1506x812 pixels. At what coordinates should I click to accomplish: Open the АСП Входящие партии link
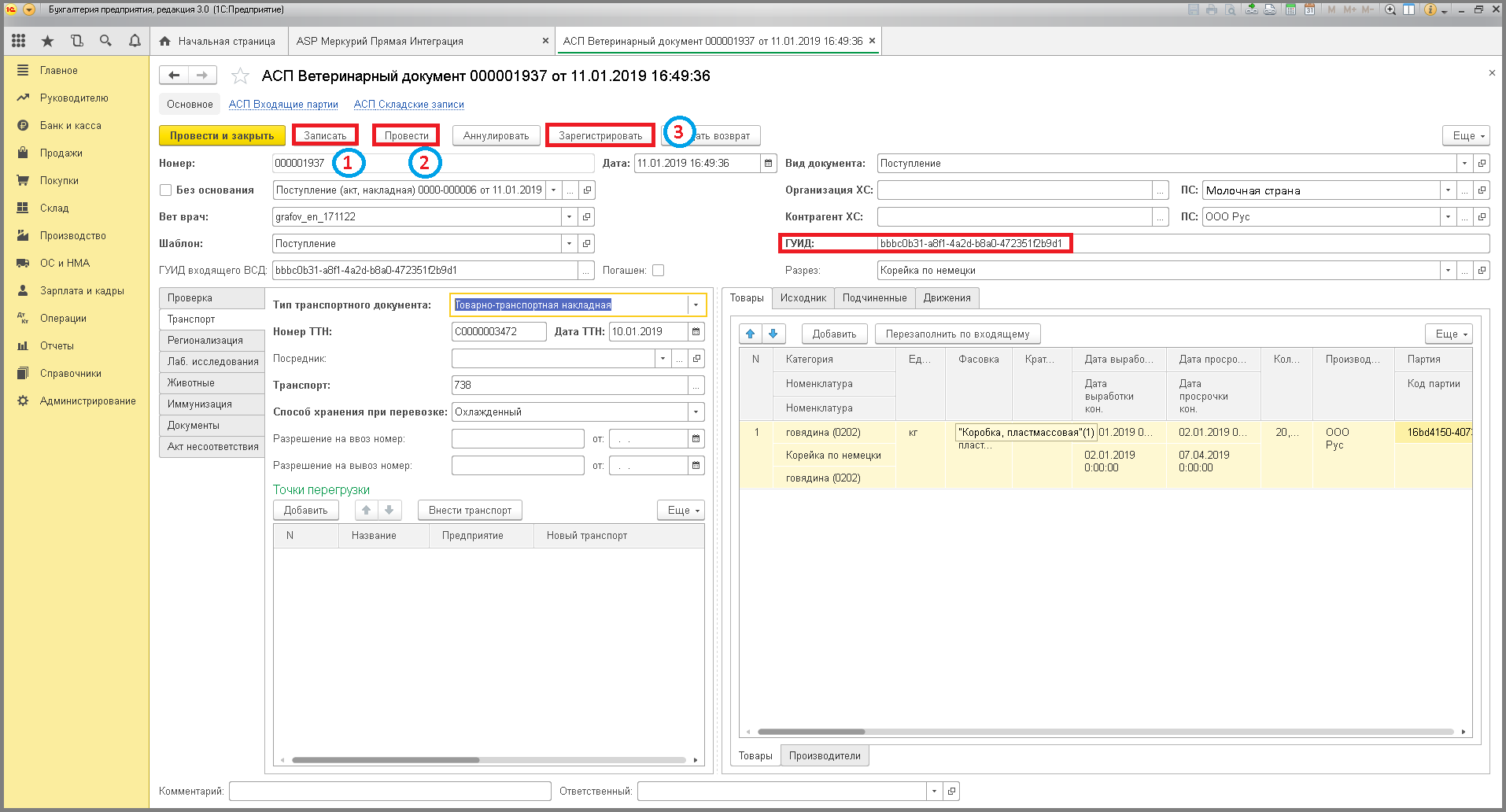[x=283, y=104]
